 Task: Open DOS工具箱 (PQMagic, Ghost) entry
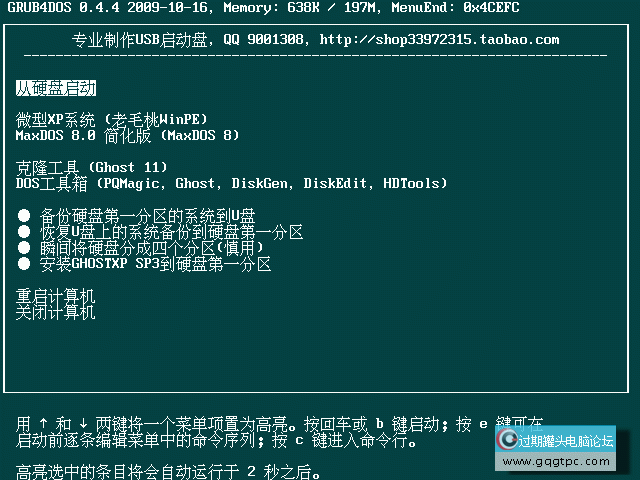tap(231, 183)
